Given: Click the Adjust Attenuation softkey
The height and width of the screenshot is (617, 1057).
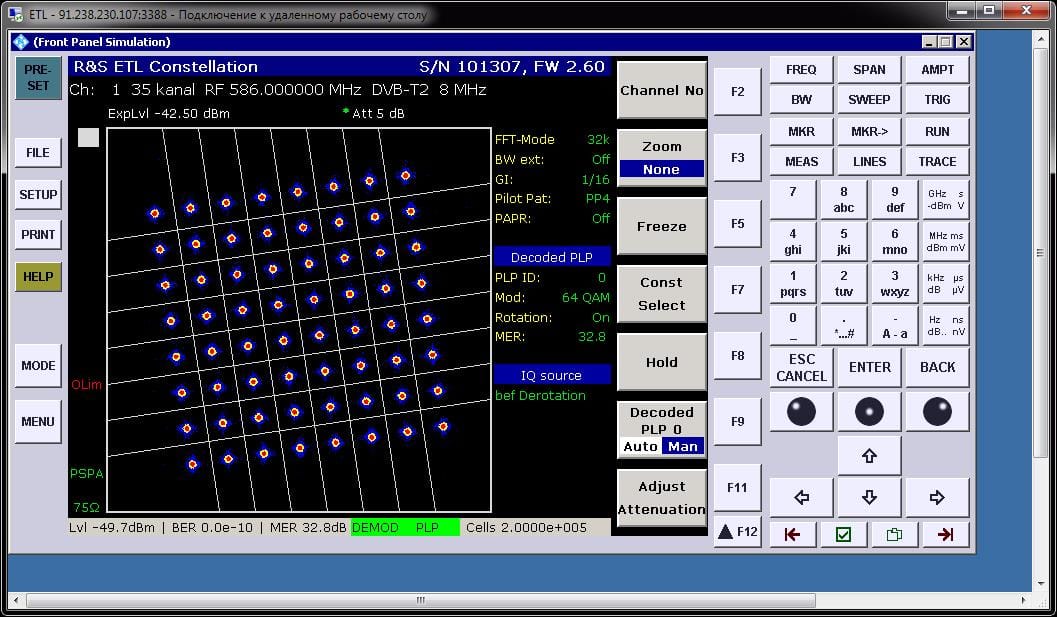Looking at the screenshot, I should point(661,498).
